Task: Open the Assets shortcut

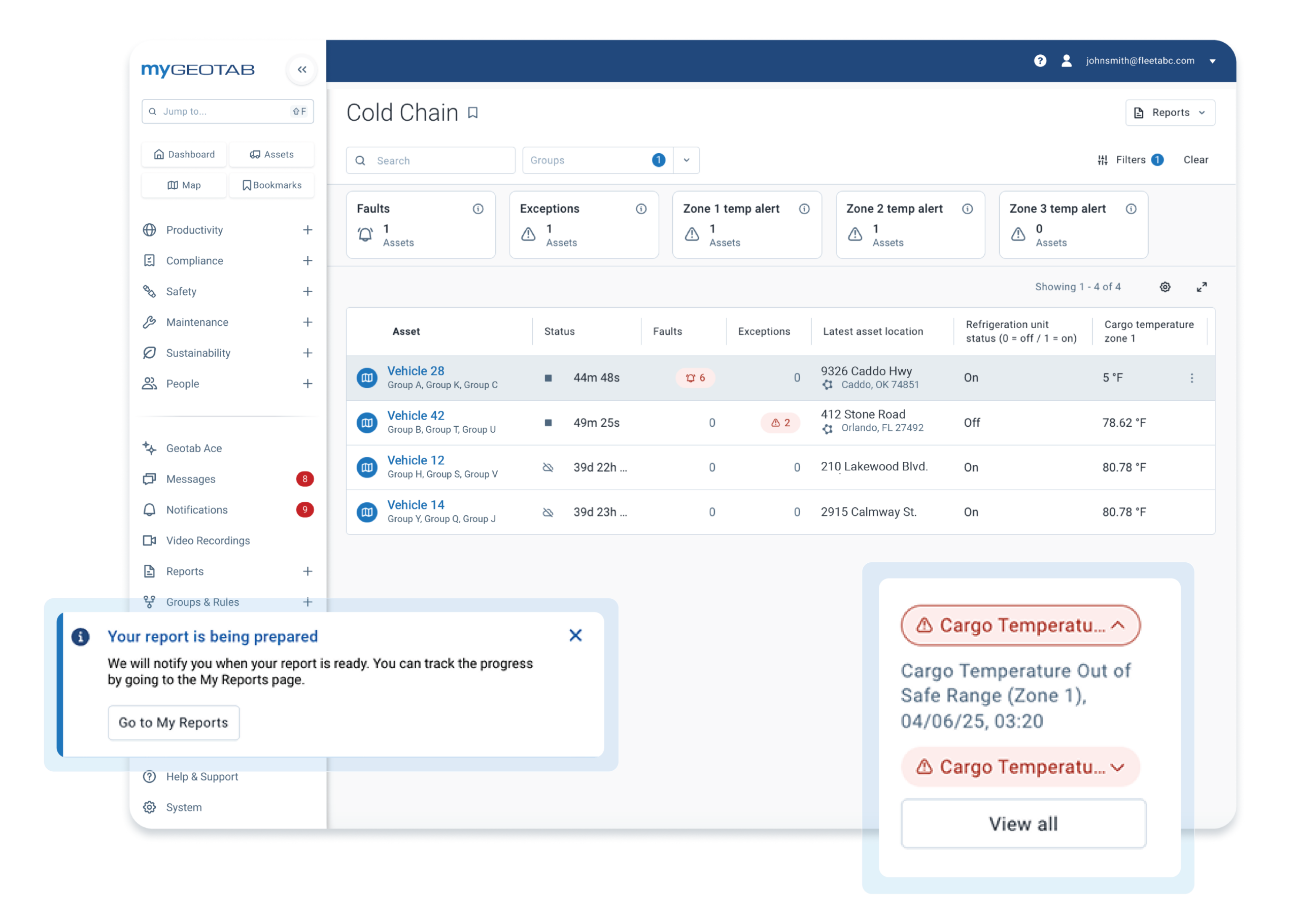Action: pyautogui.click(x=271, y=154)
